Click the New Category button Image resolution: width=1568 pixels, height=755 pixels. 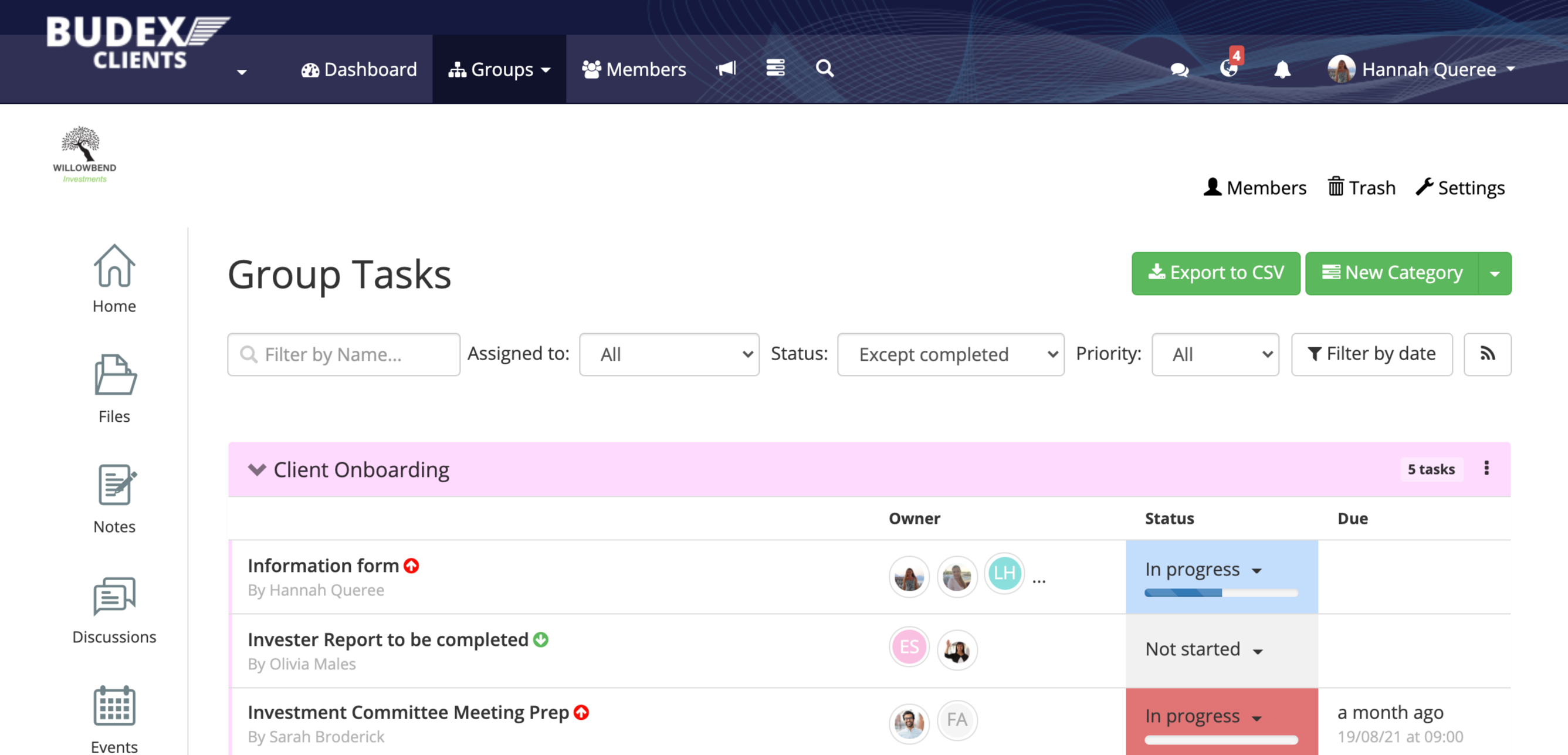point(1392,273)
